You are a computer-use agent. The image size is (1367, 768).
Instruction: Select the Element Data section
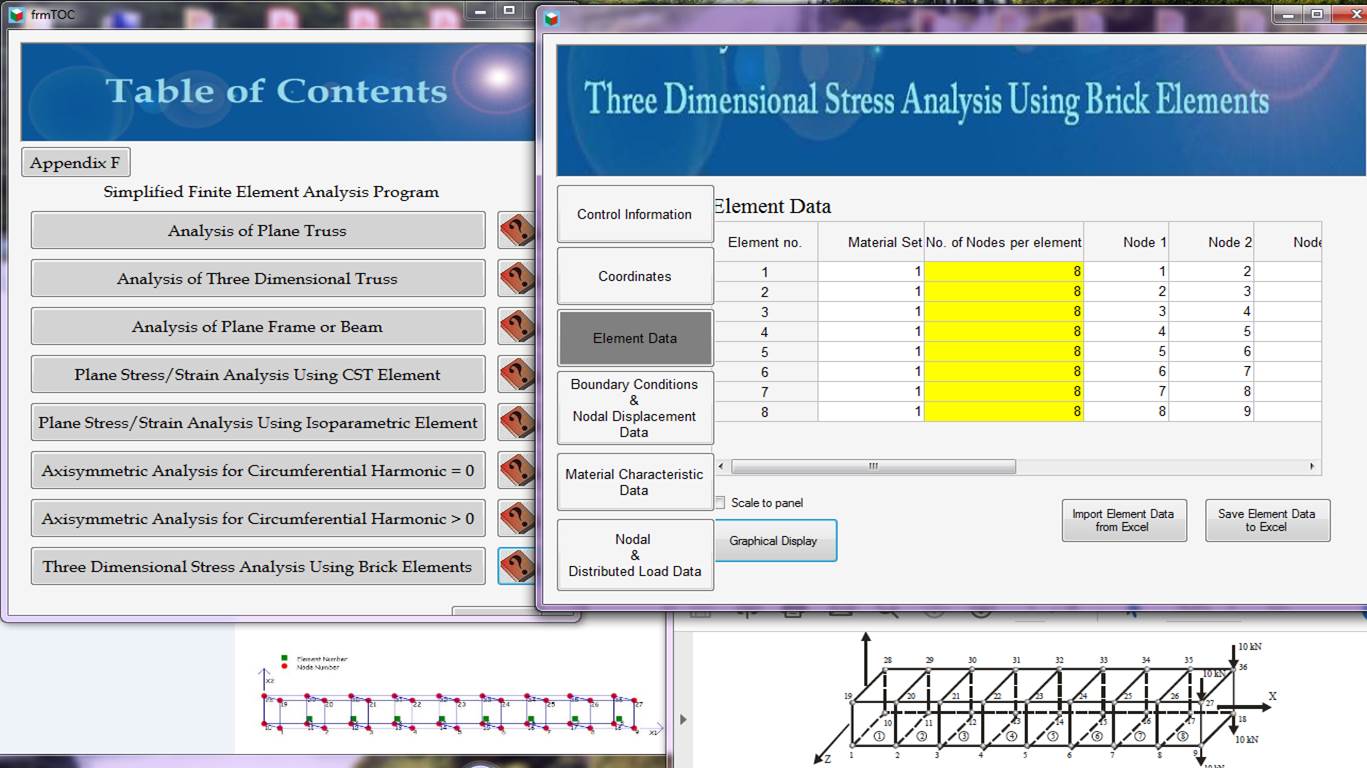[x=635, y=338]
